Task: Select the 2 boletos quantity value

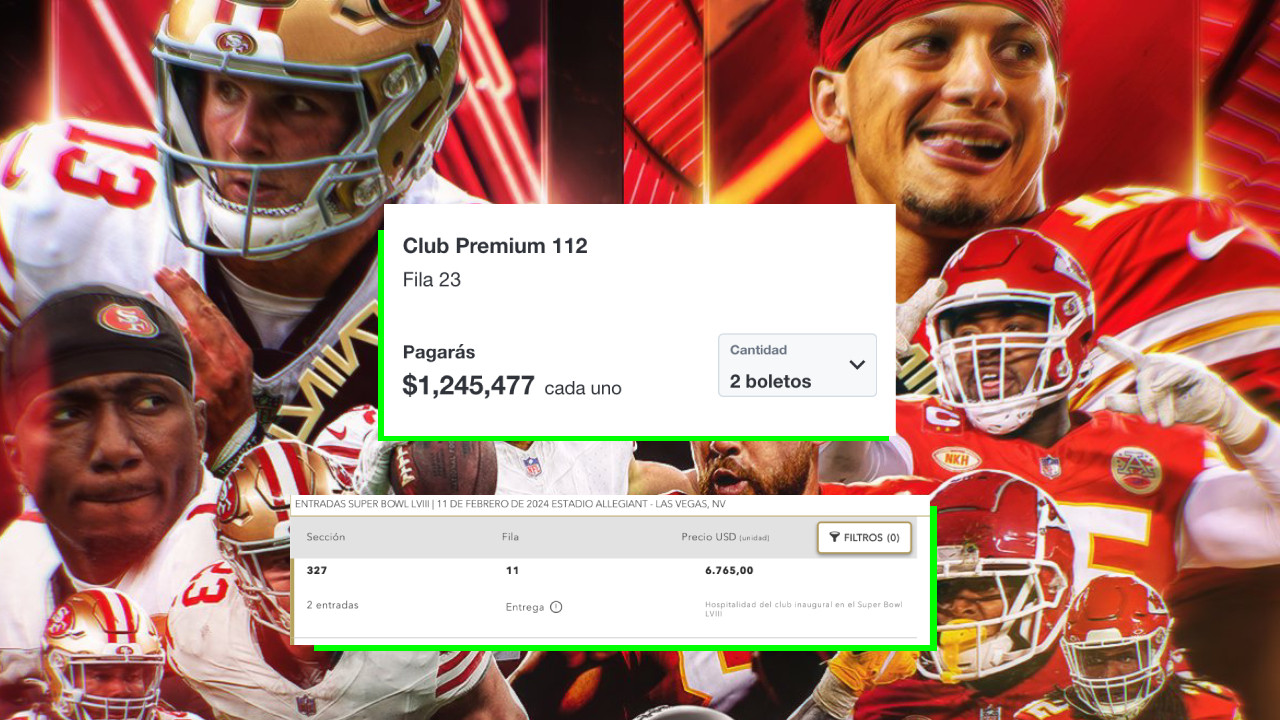Action: click(x=770, y=381)
